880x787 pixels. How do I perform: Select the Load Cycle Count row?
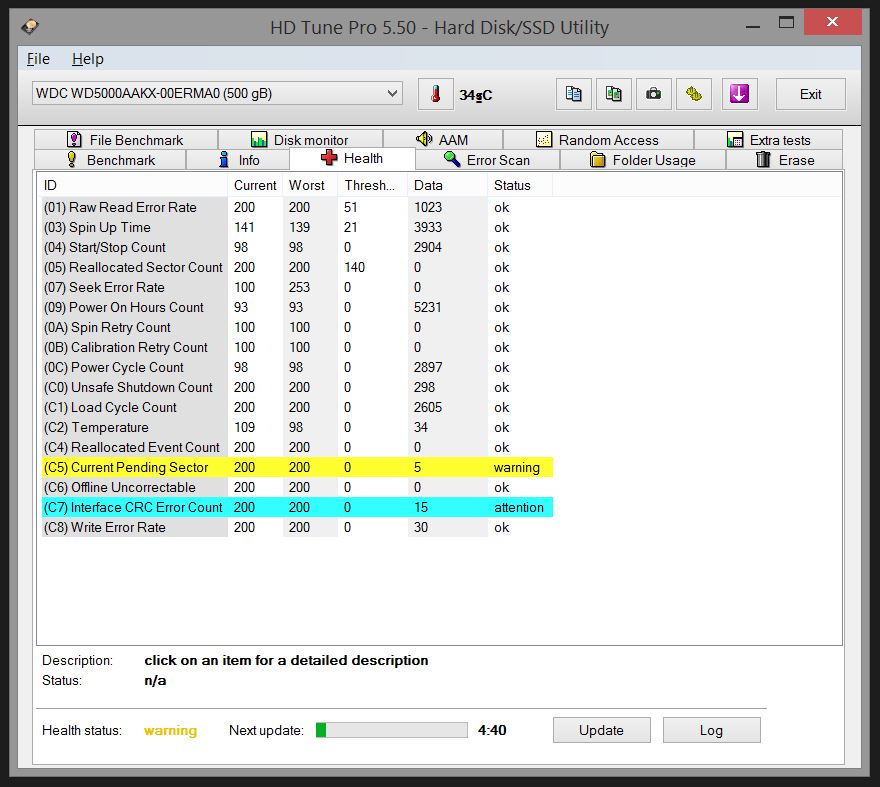tap(297, 407)
